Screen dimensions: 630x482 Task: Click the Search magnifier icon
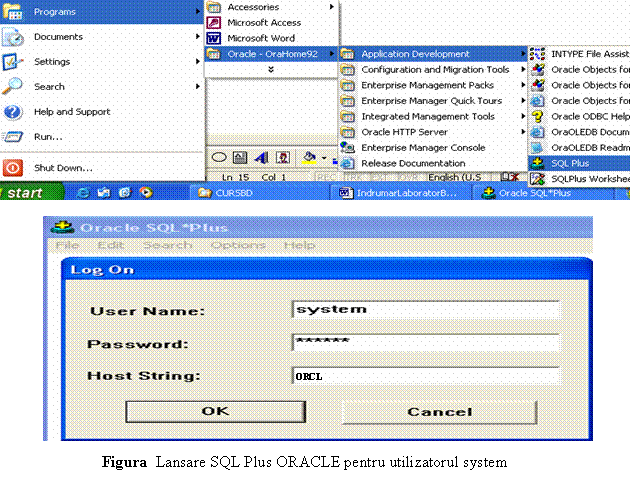point(12,86)
